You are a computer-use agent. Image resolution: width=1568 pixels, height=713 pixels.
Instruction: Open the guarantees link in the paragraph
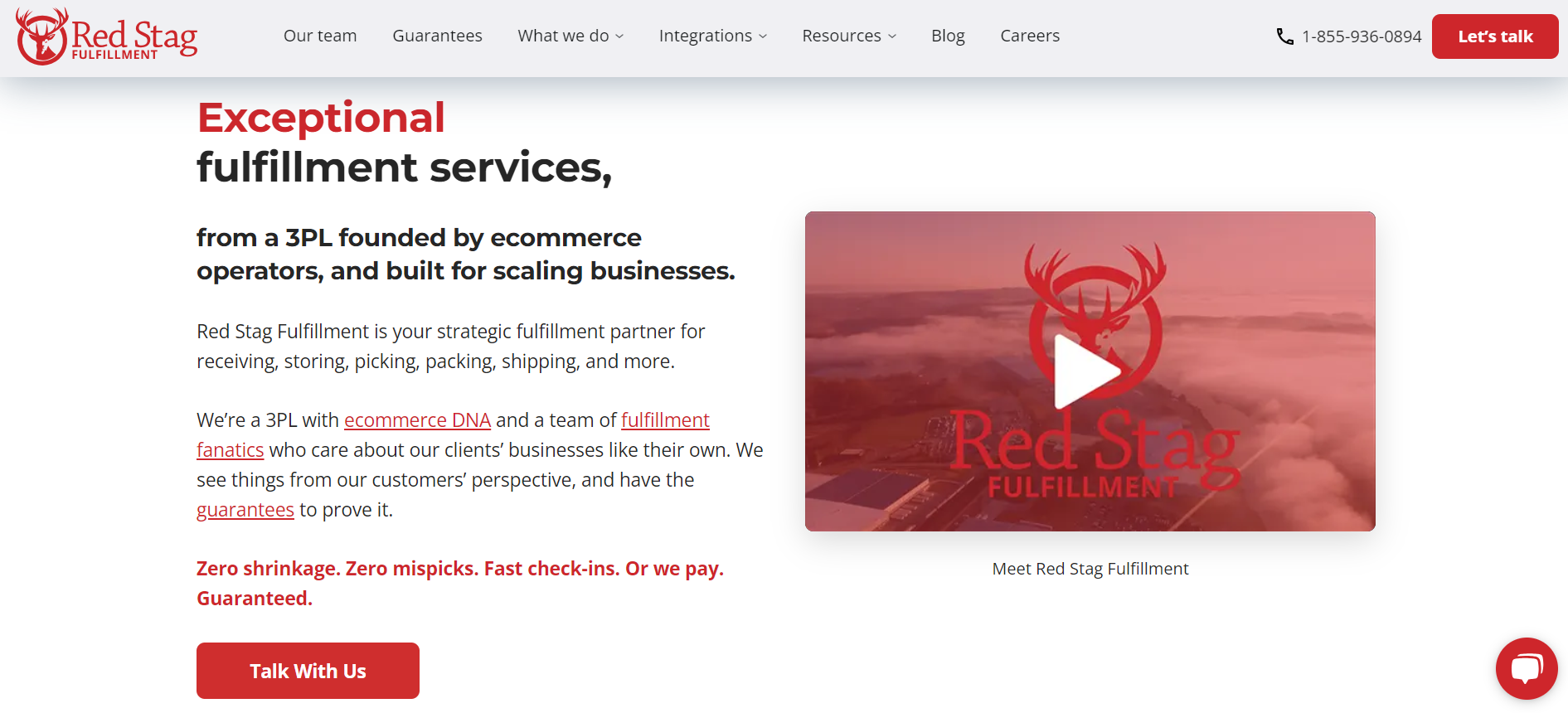coord(245,510)
